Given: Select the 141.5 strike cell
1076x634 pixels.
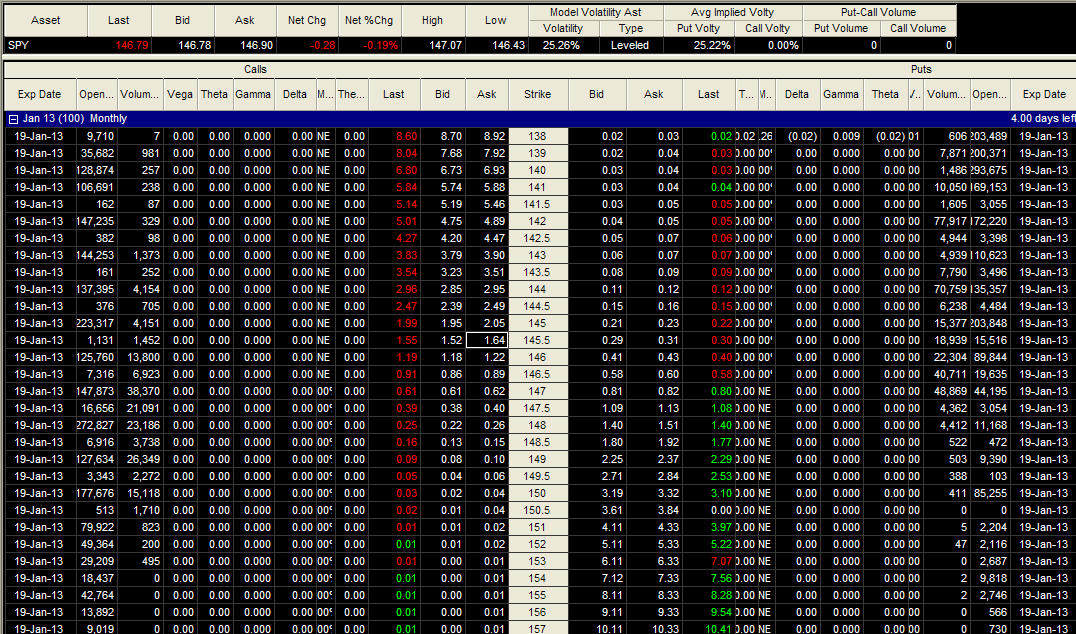Looking at the screenshot, I should [x=538, y=204].
